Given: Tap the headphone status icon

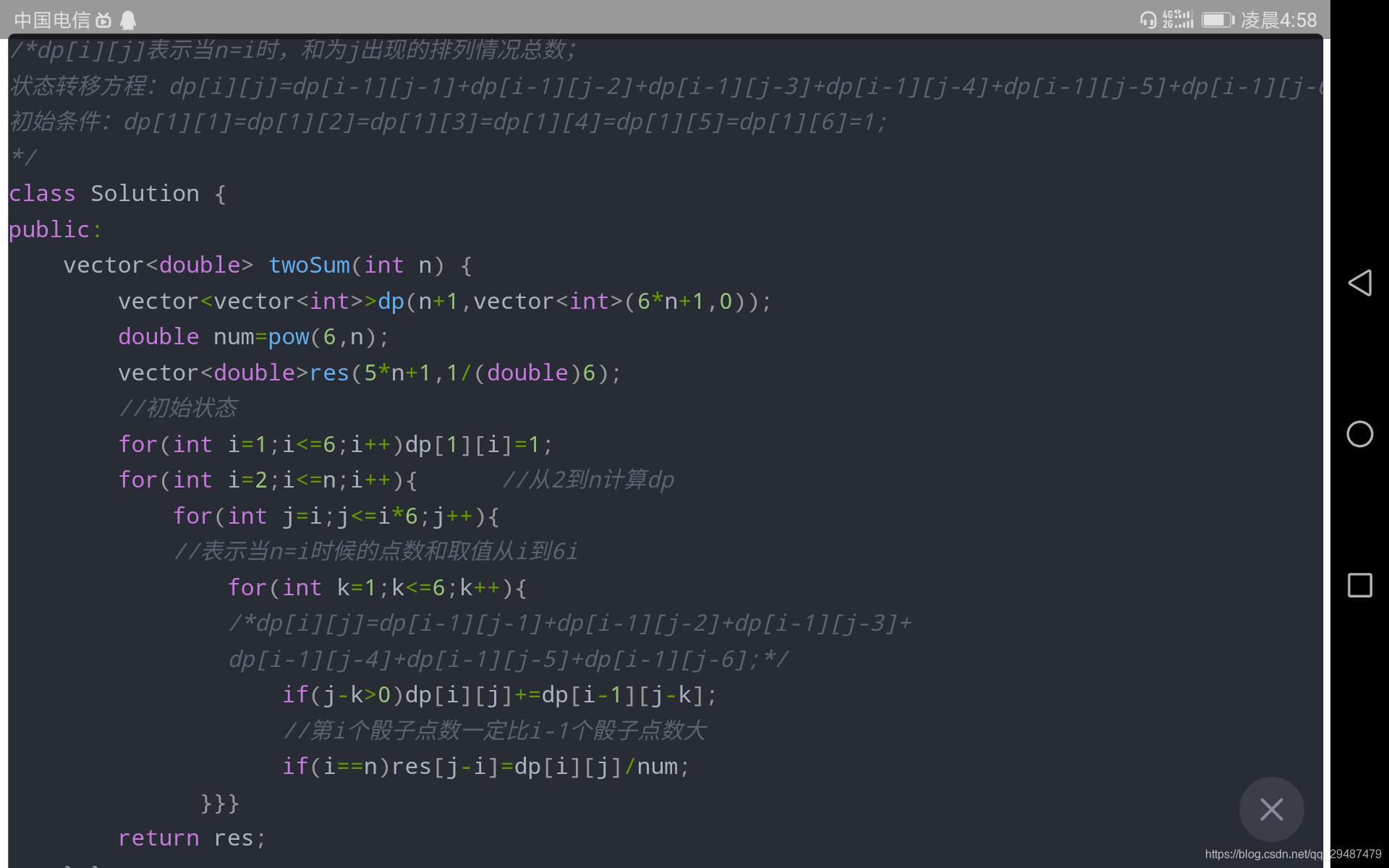Looking at the screenshot, I should click(x=1147, y=20).
